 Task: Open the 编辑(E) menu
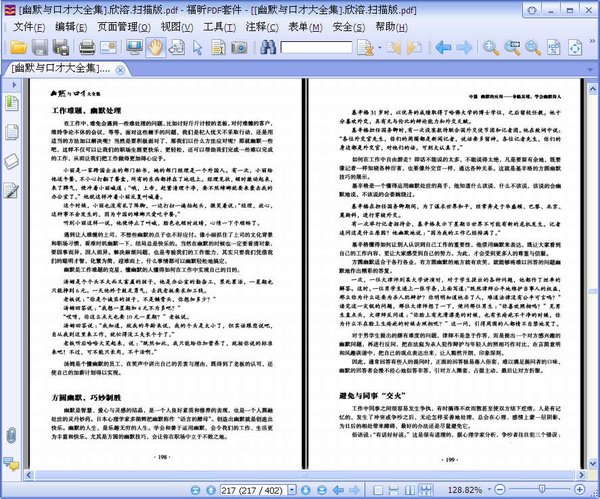71,27
